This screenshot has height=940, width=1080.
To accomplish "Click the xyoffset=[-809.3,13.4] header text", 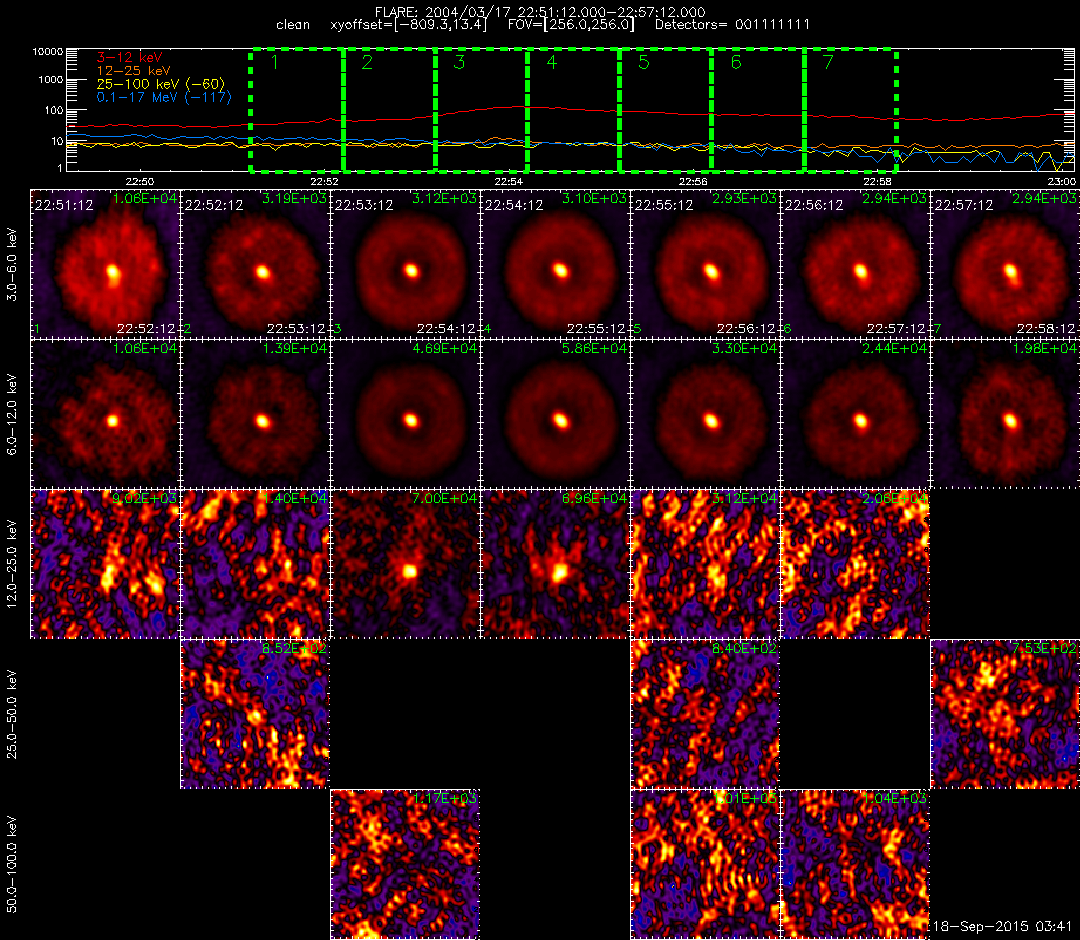I will (x=408, y=25).
